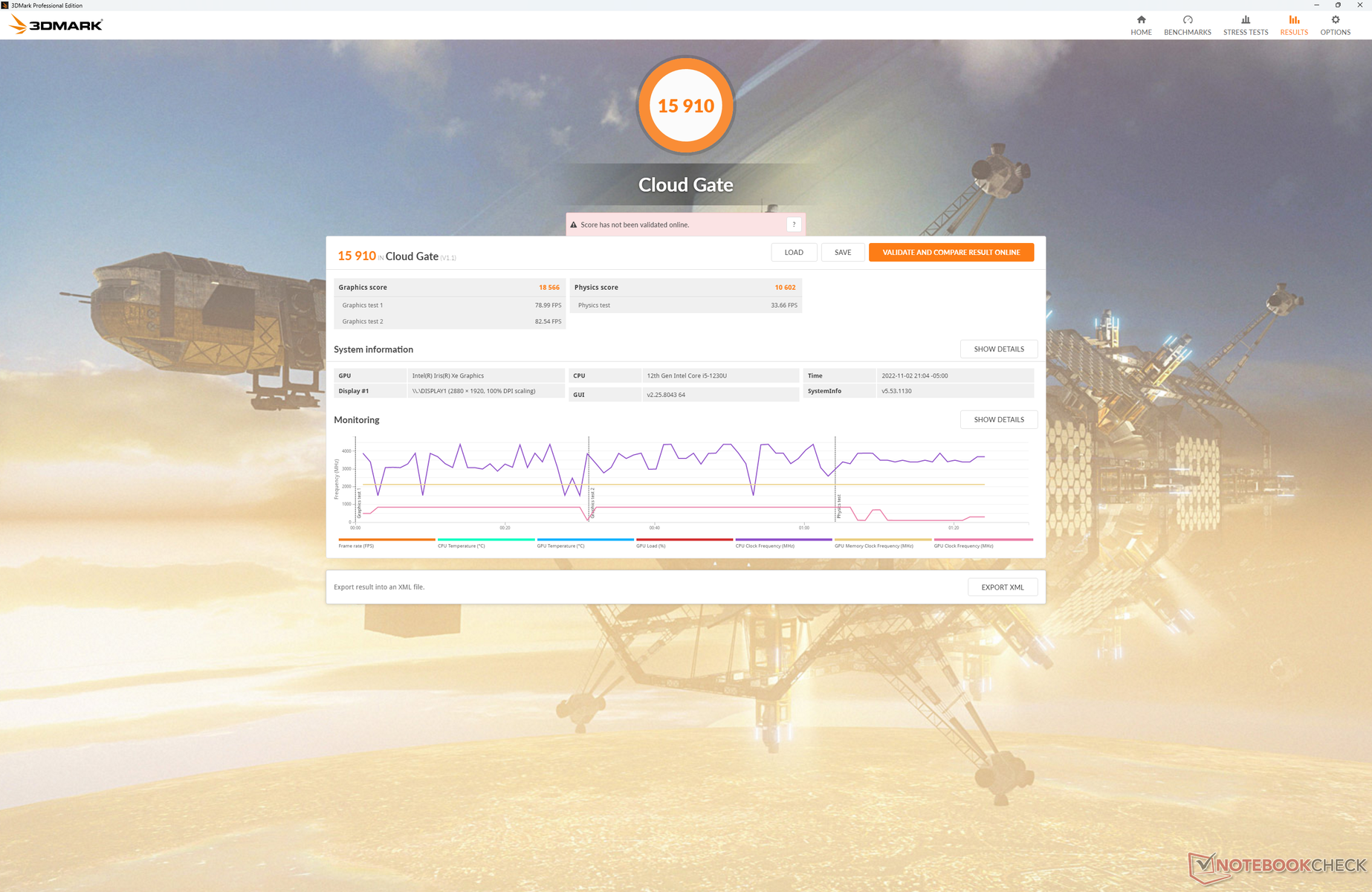
Task: Click the Graphics test 2 marker on chart
Action: click(592, 502)
